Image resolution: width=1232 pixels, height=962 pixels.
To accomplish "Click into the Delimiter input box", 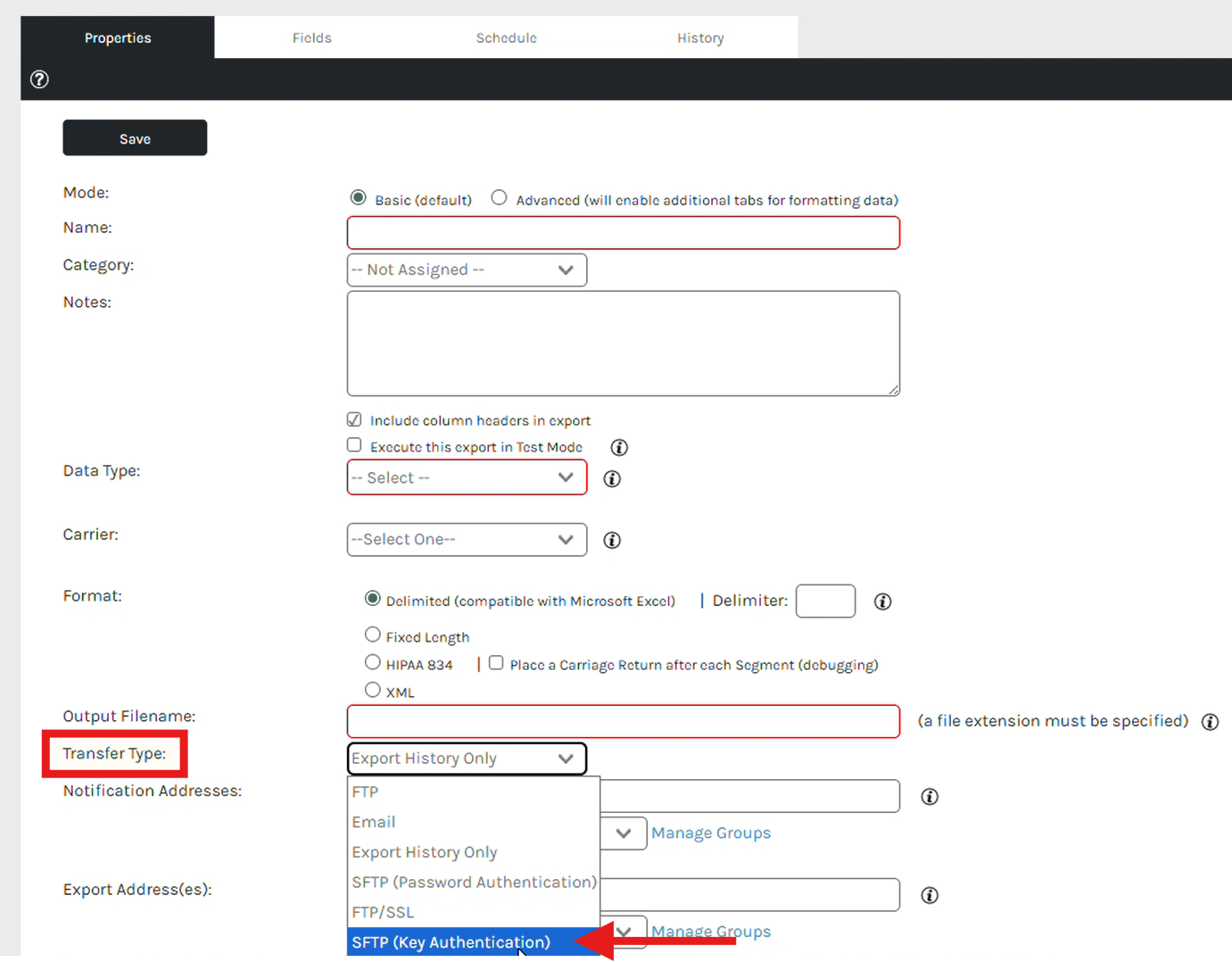I will 825,601.
